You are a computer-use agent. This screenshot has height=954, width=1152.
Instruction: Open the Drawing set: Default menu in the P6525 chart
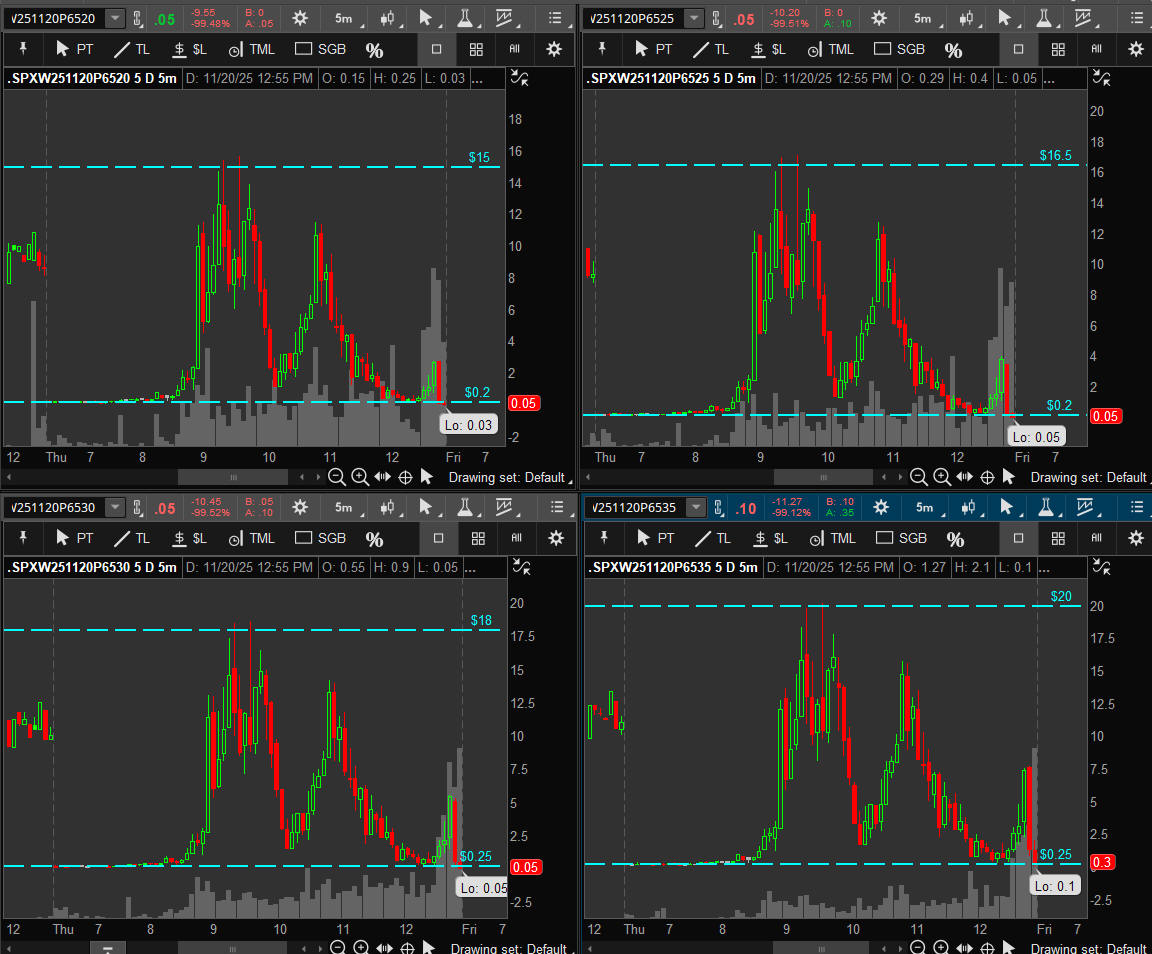coord(1088,478)
